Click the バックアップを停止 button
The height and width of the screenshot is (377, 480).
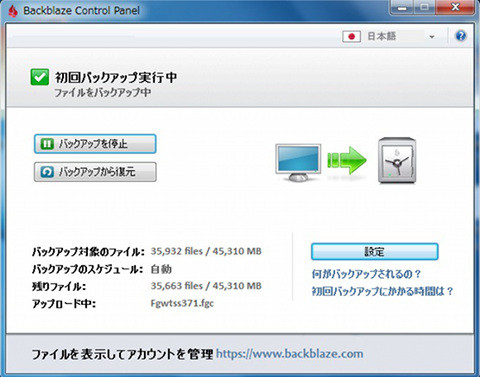95,144
